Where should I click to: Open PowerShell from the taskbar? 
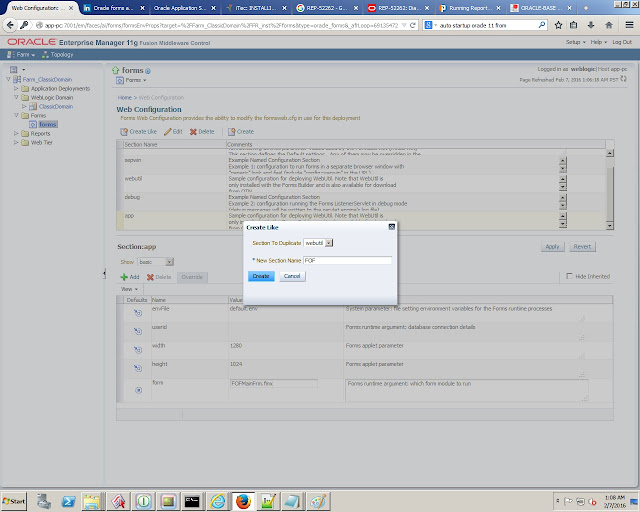(68, 501)
